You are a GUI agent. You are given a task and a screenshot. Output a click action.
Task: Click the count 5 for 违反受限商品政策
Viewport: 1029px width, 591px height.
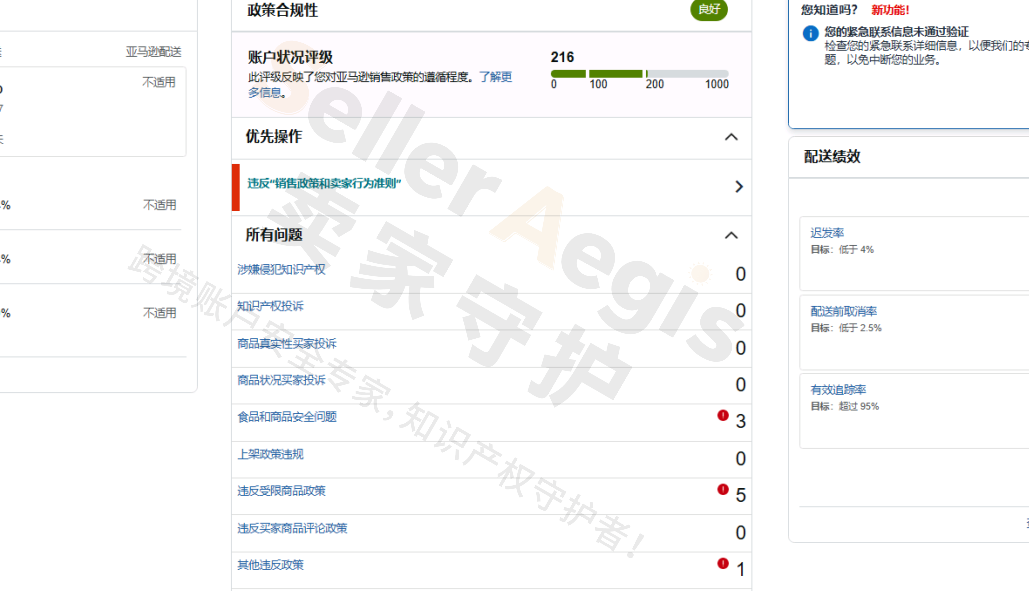point(740,495)
